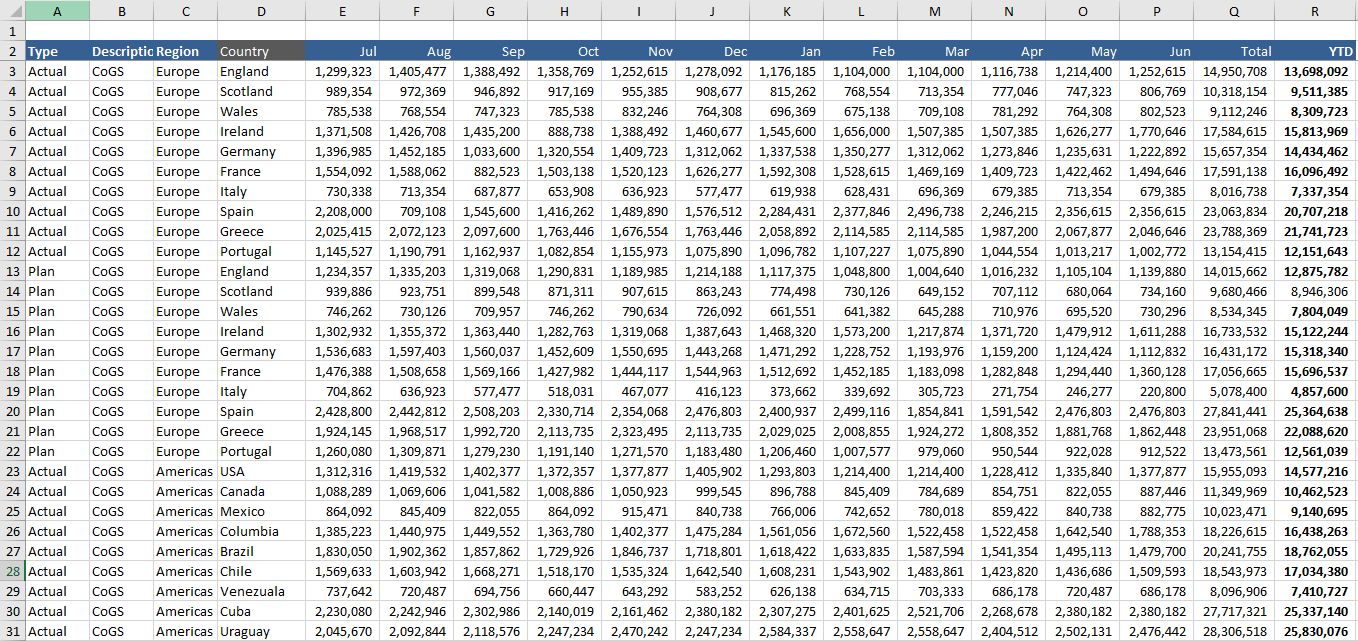
Task: Click the select-all corner of the sheet
Action: tap(12, 10)
